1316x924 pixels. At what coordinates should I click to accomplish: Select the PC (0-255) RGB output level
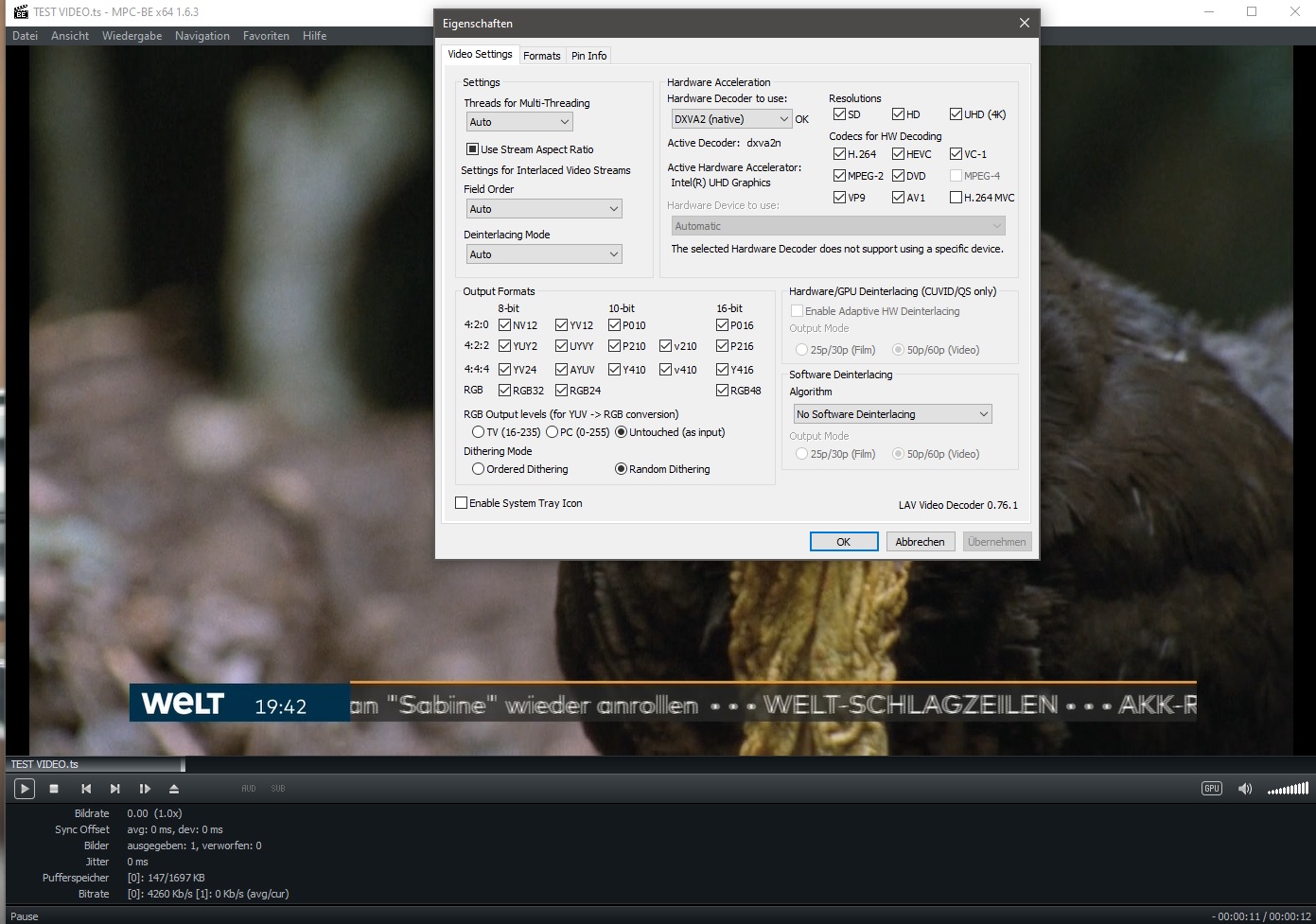coord(552,432)
